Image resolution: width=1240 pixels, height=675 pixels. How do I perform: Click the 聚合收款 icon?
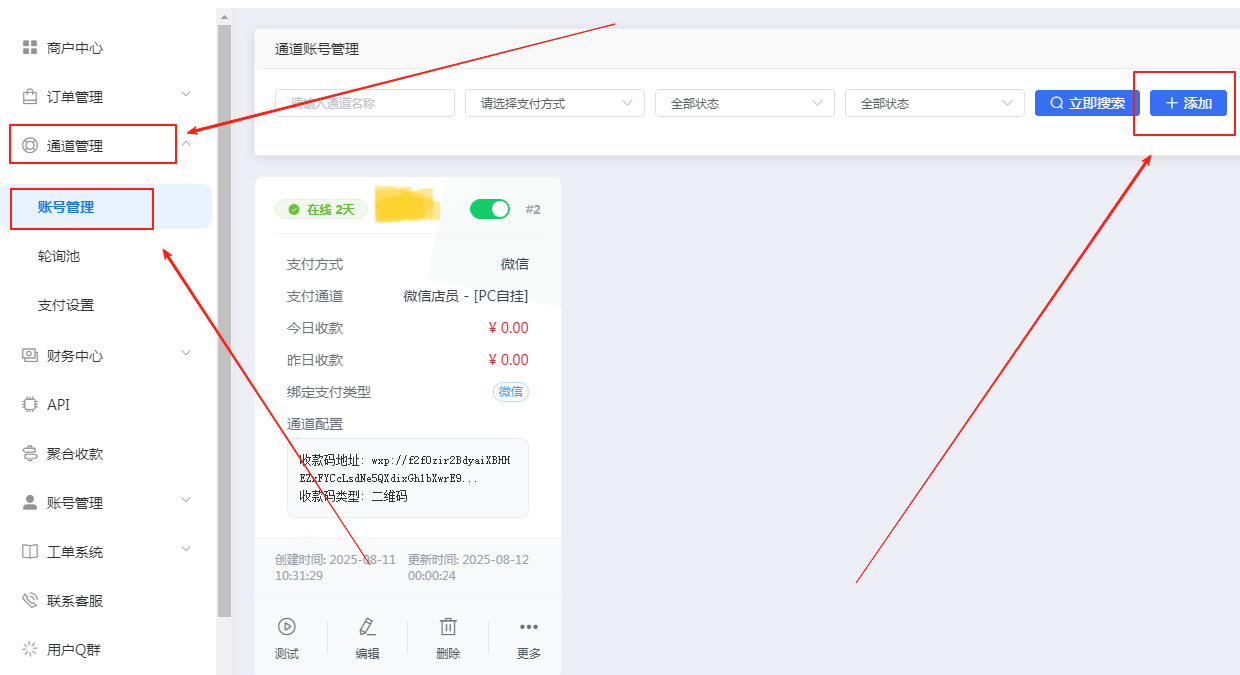[29, 453]
